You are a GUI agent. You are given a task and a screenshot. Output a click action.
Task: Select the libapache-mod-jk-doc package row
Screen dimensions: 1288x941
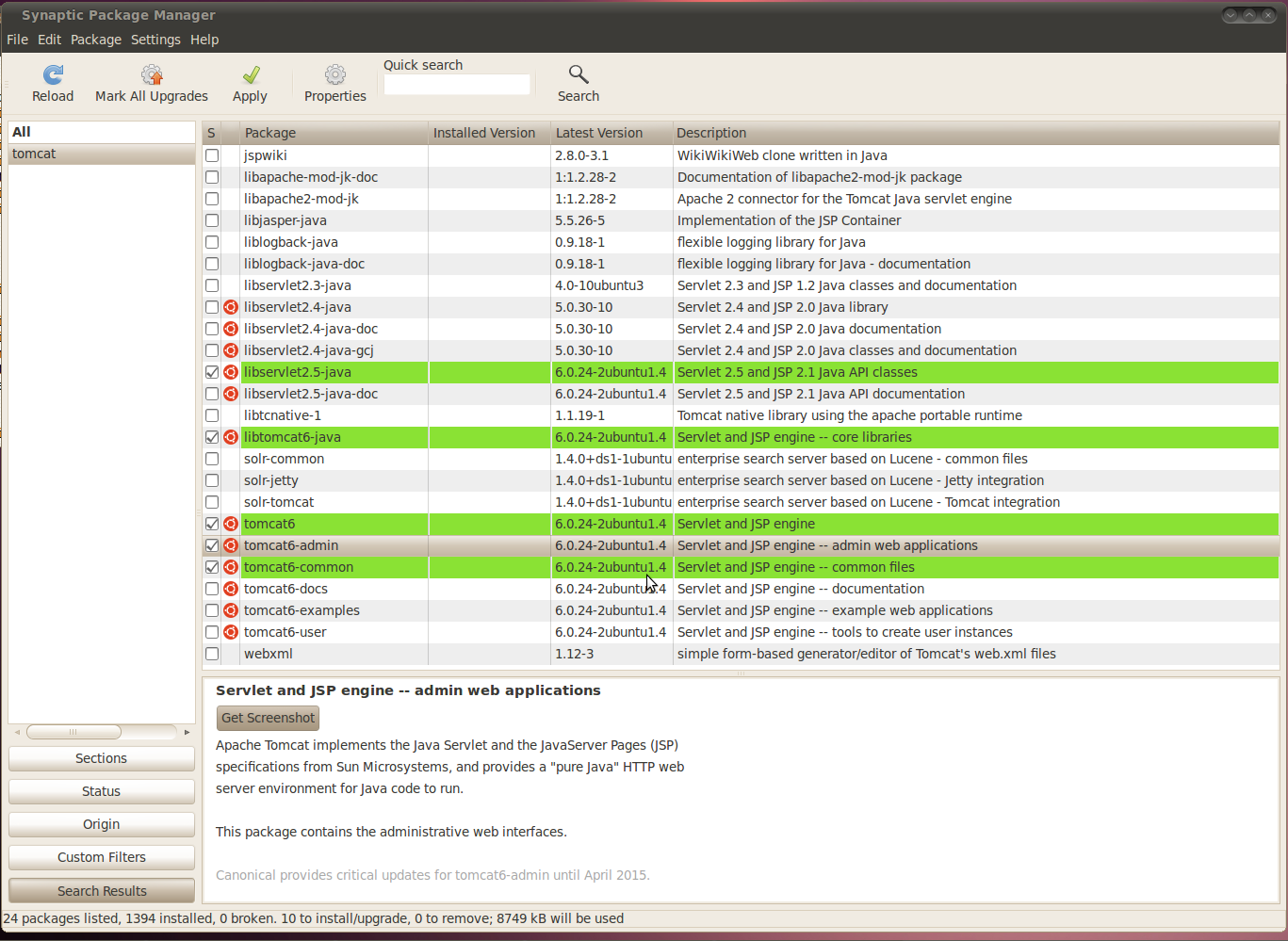click(x=741, y=177)
